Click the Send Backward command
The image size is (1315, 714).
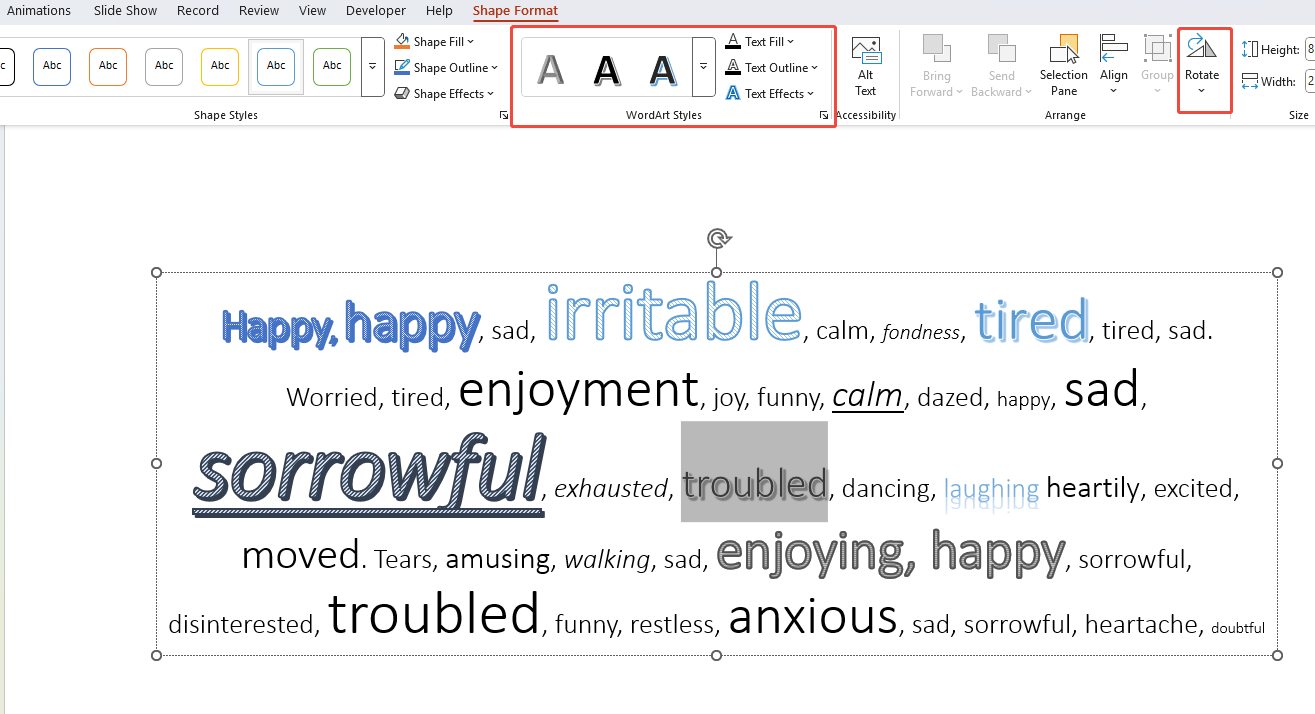click(x=1001, y=65)
